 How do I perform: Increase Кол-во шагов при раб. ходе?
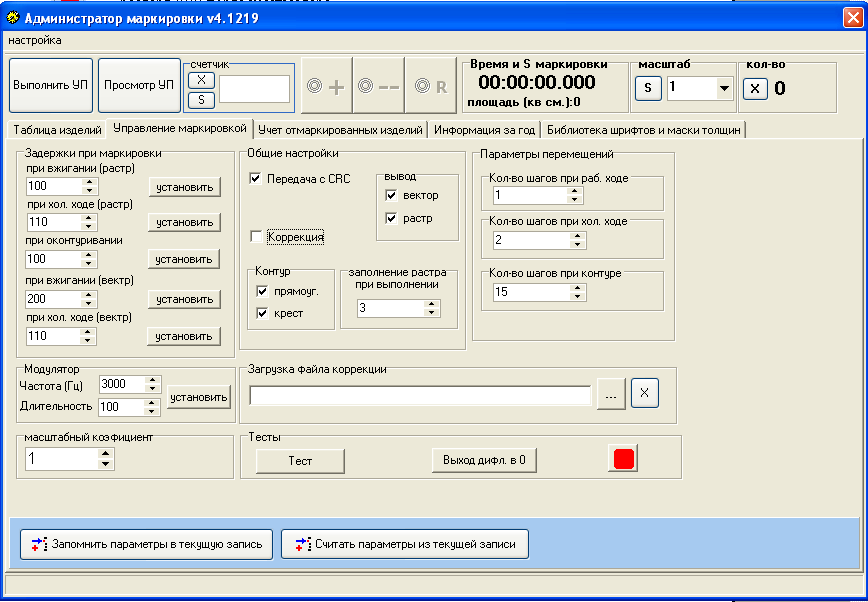coord(575,191)
